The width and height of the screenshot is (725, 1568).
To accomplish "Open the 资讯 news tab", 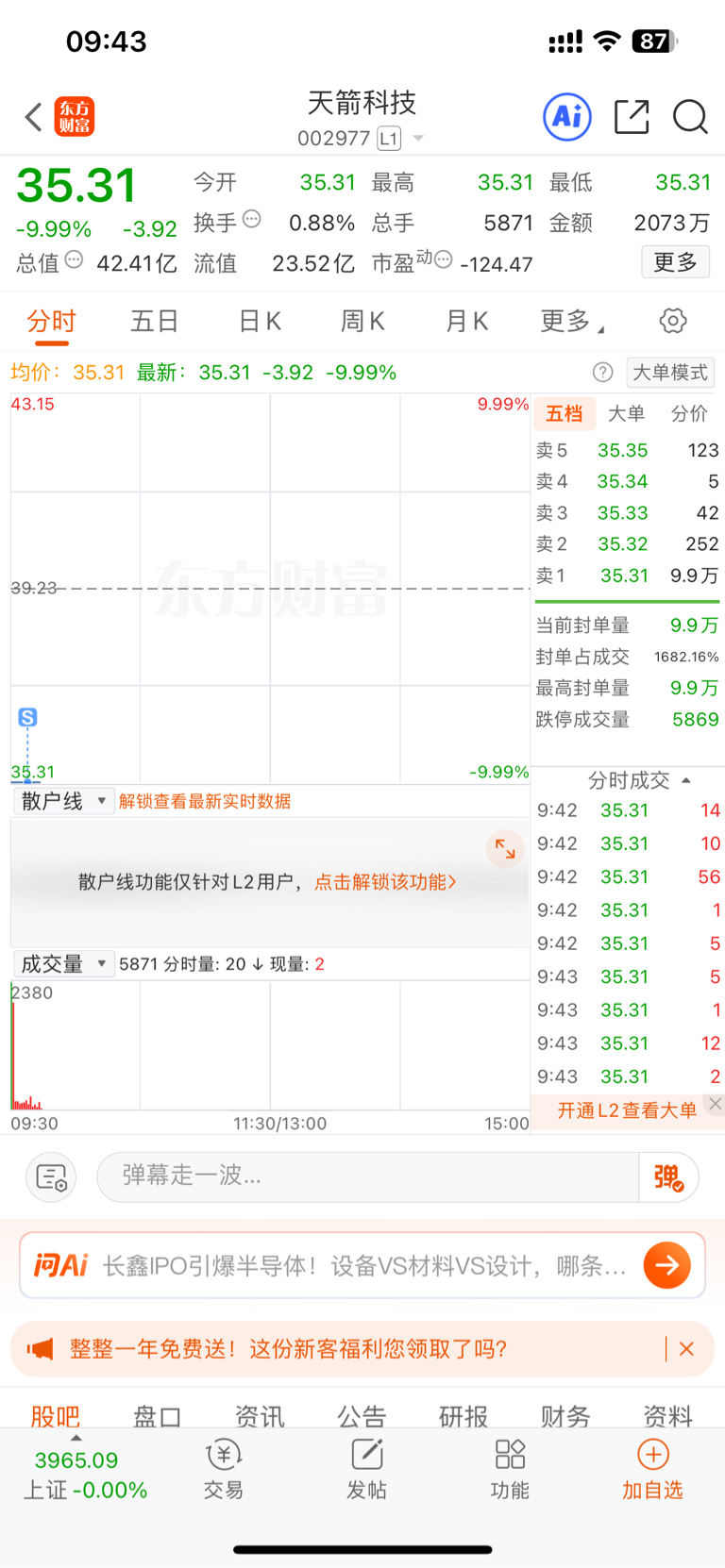I will [x=260, y=1415].
